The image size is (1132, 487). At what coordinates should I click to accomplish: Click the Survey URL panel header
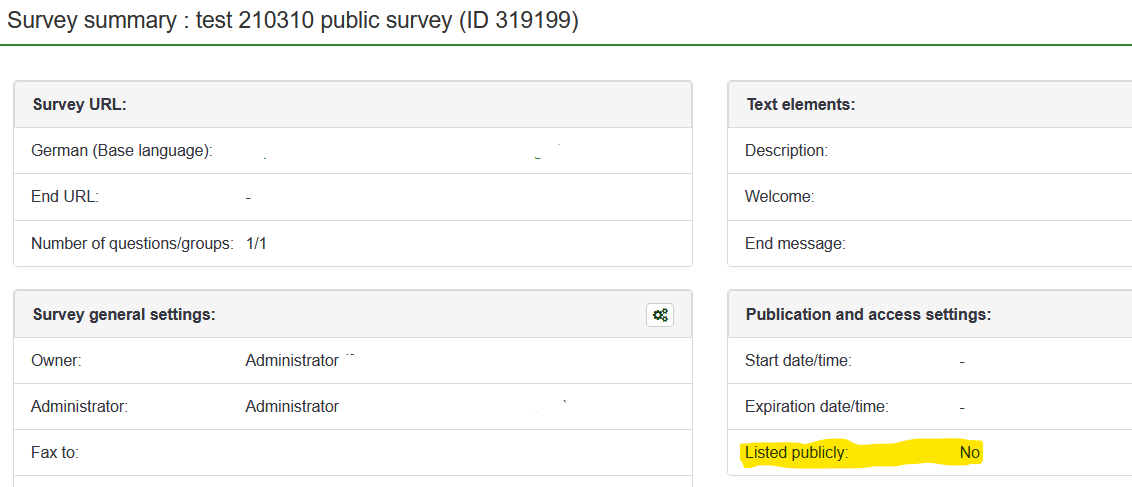click(x=80, y=104)
